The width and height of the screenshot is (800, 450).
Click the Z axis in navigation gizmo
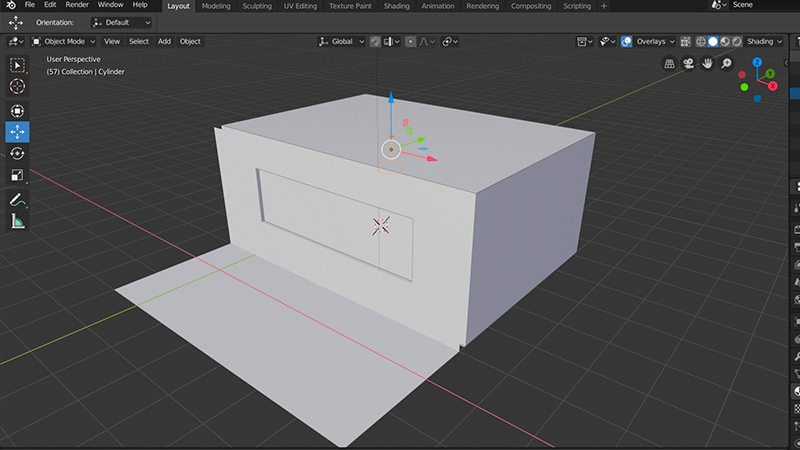pos(757,62)
